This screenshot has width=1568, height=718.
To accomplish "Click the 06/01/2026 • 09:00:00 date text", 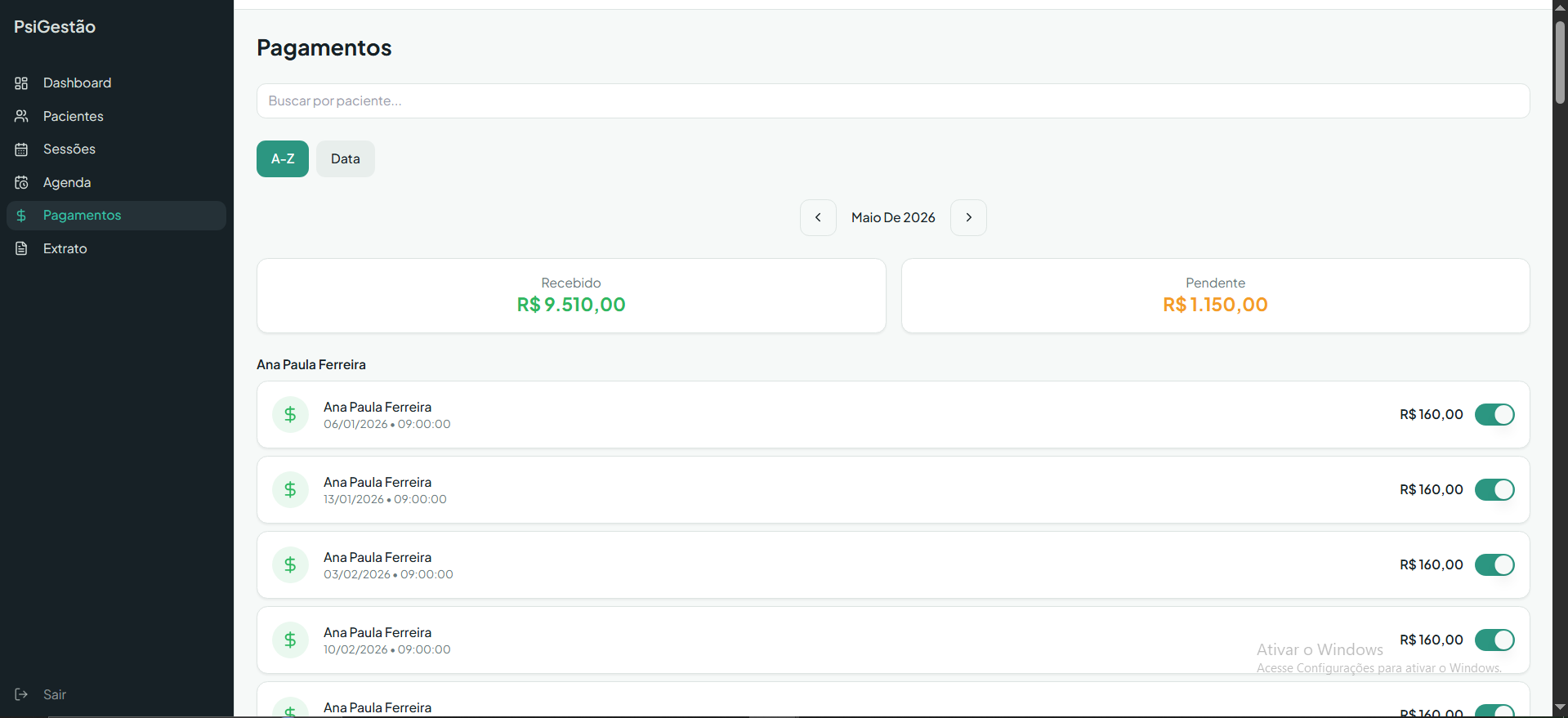I will tap(387, 425).
